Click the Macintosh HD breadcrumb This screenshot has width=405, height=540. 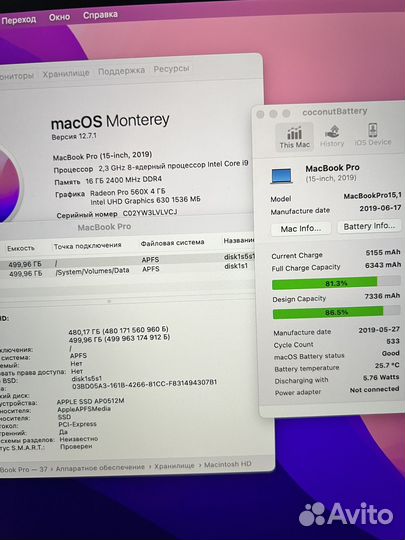tap(228, 465)
